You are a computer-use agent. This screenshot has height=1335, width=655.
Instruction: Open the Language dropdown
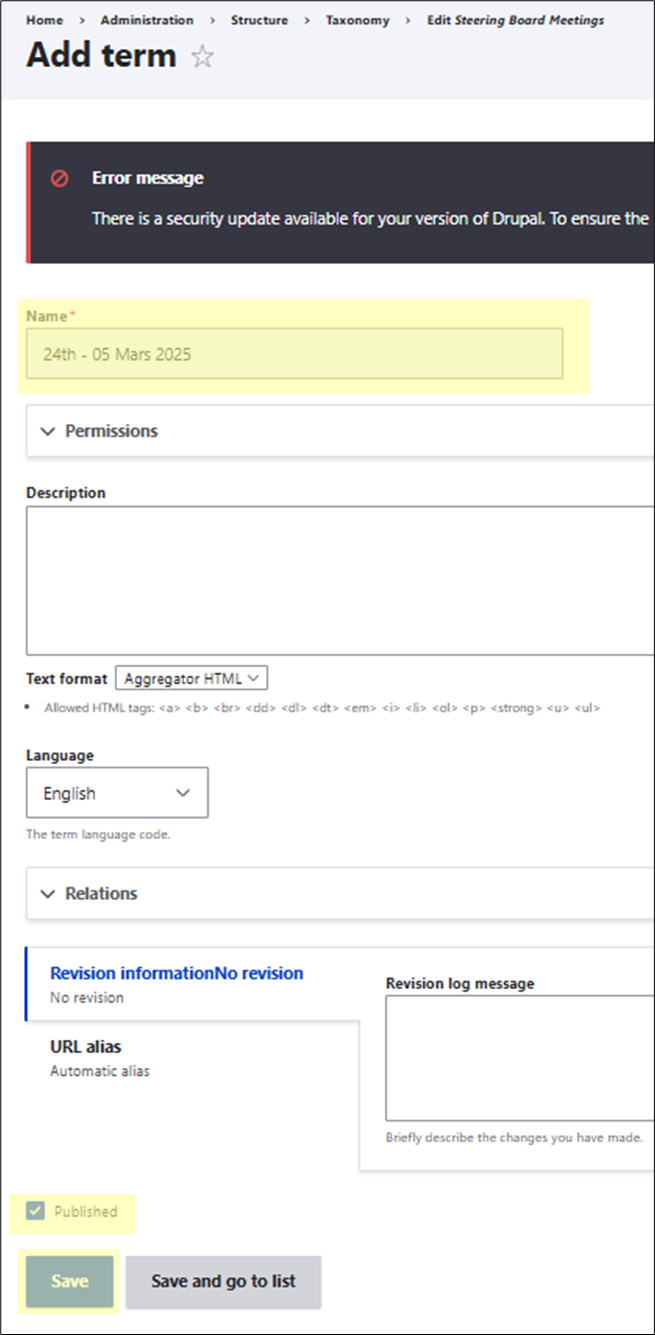click(117, 793)
